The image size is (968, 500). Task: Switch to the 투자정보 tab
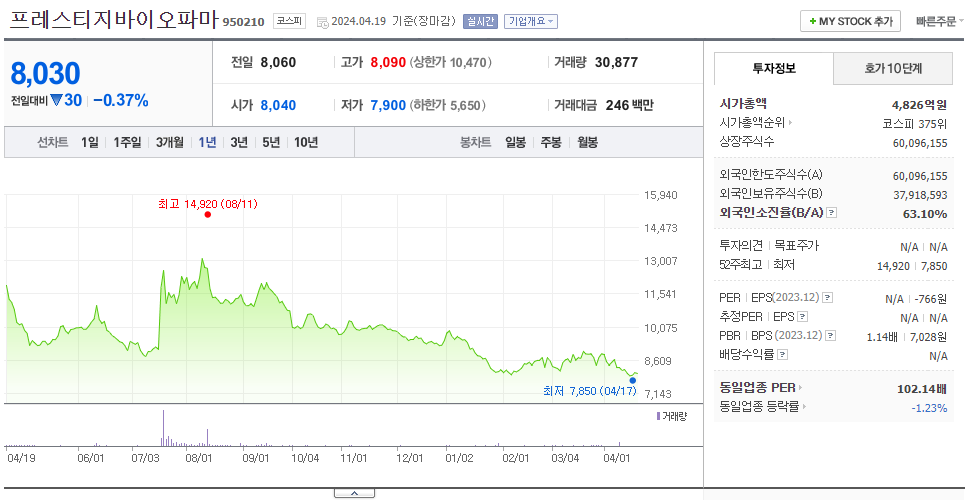(x=774, y=69)
